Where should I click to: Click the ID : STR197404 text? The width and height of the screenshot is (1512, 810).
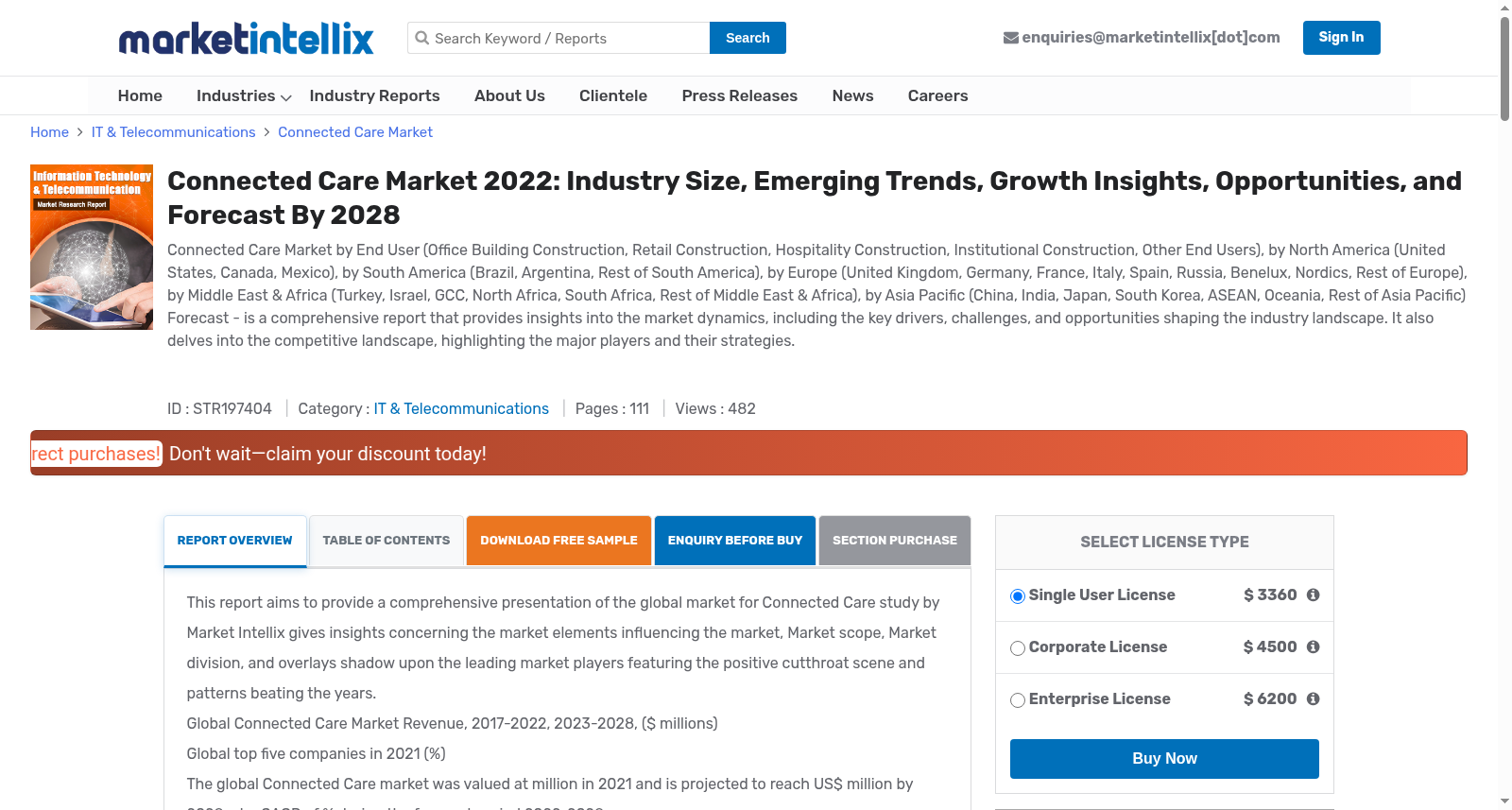point(219,408)
